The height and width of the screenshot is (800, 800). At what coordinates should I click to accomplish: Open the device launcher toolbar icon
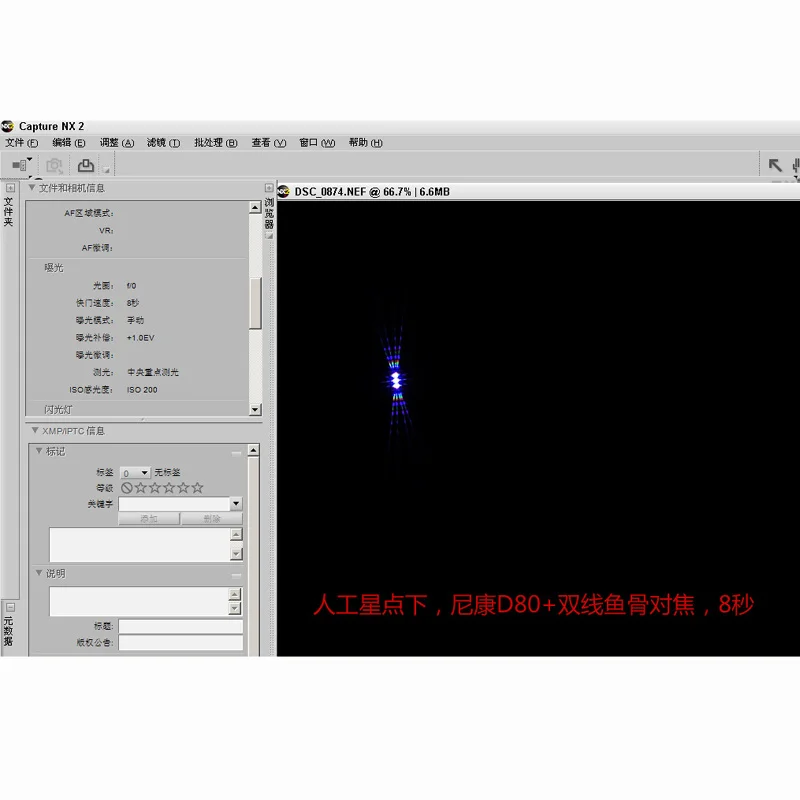[19, 165]
